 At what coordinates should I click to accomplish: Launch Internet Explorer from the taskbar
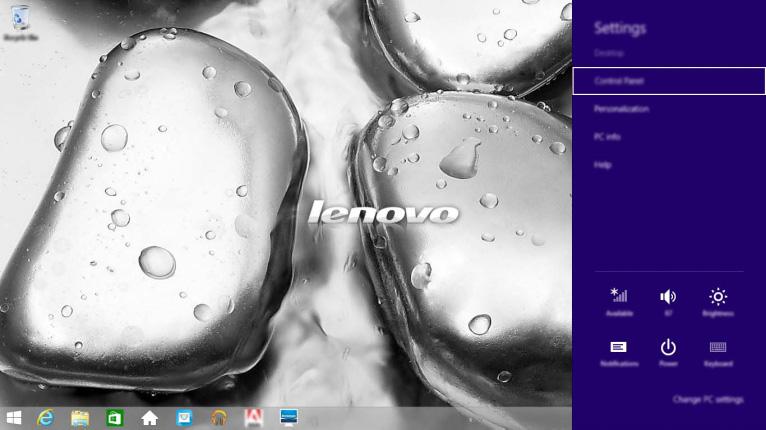click(45, 418)
